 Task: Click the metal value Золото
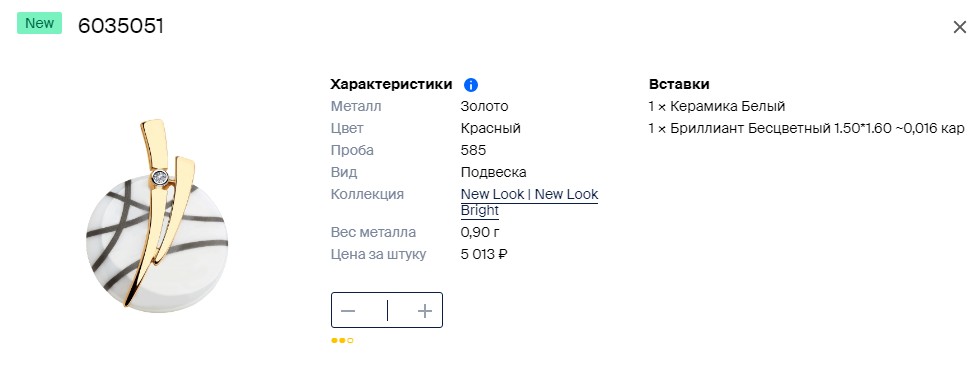pyautogui.click(x=484, y=106)
